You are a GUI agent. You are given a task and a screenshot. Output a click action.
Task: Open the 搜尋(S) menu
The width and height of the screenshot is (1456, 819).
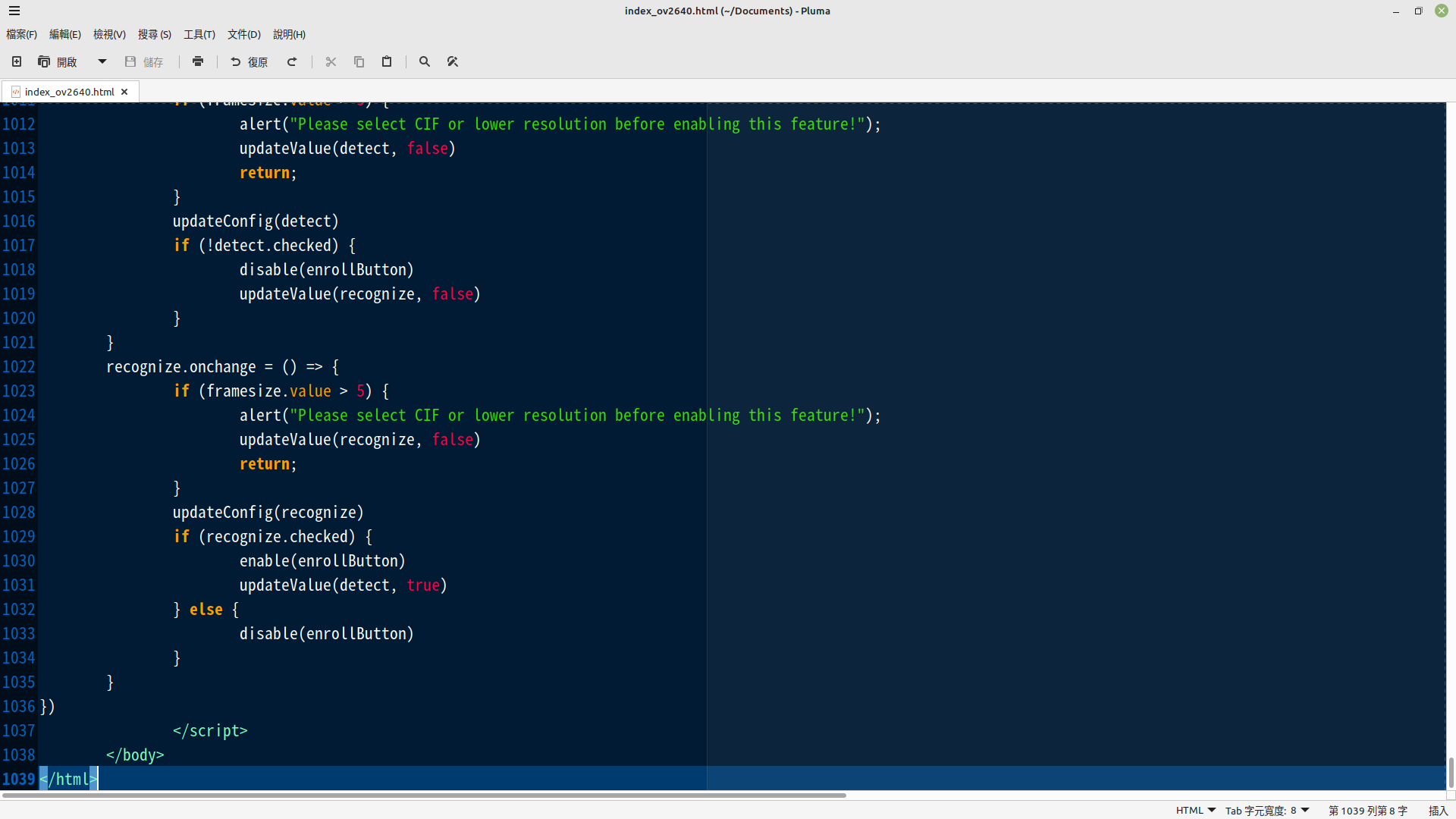click(155, 34)
